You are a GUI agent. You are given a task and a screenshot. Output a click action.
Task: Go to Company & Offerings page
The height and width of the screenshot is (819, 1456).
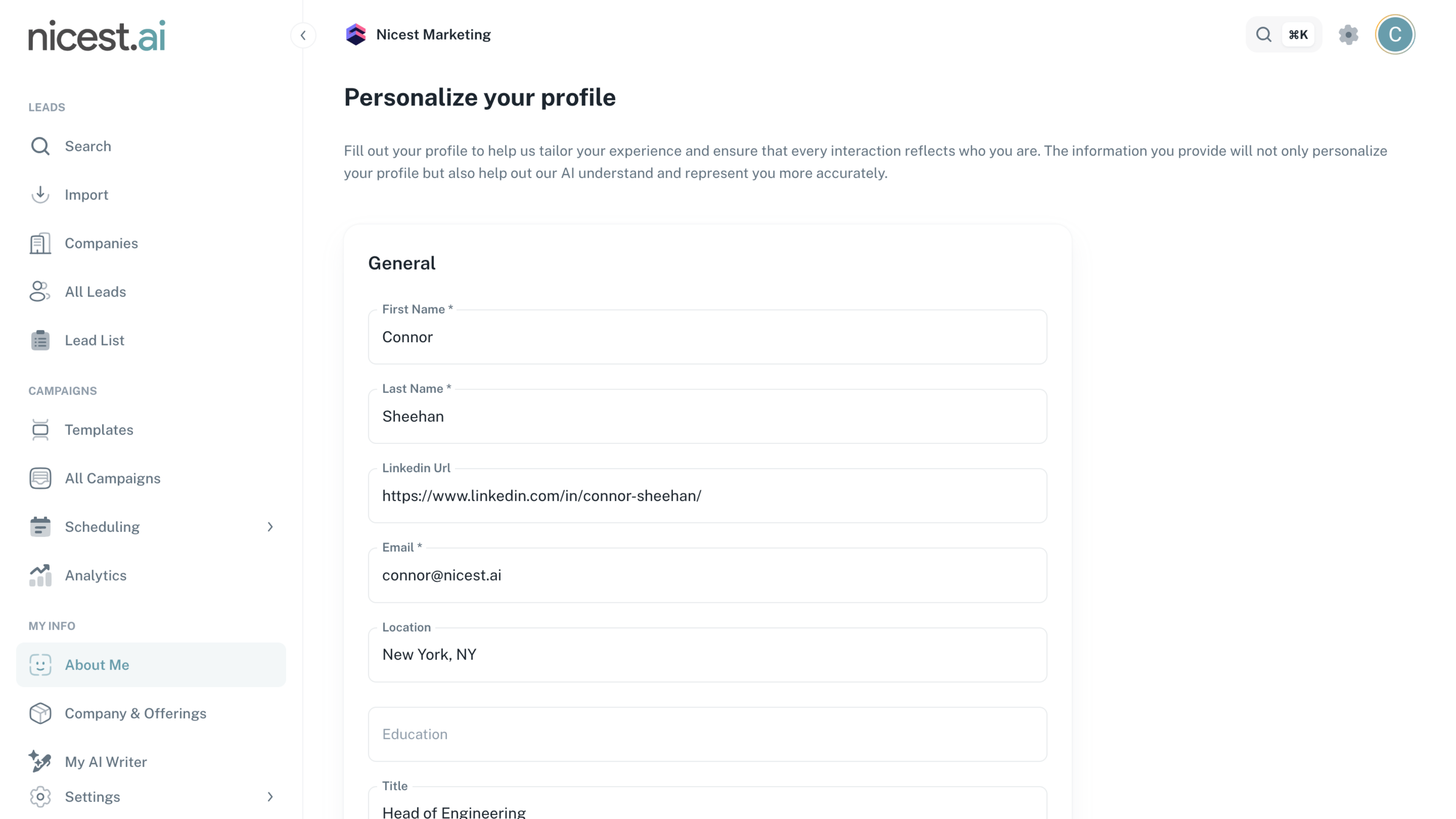pos(135,713)
